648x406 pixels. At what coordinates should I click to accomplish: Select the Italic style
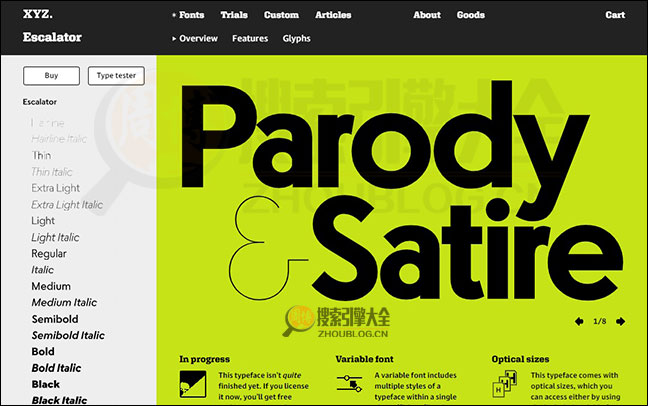pos(43,270)
